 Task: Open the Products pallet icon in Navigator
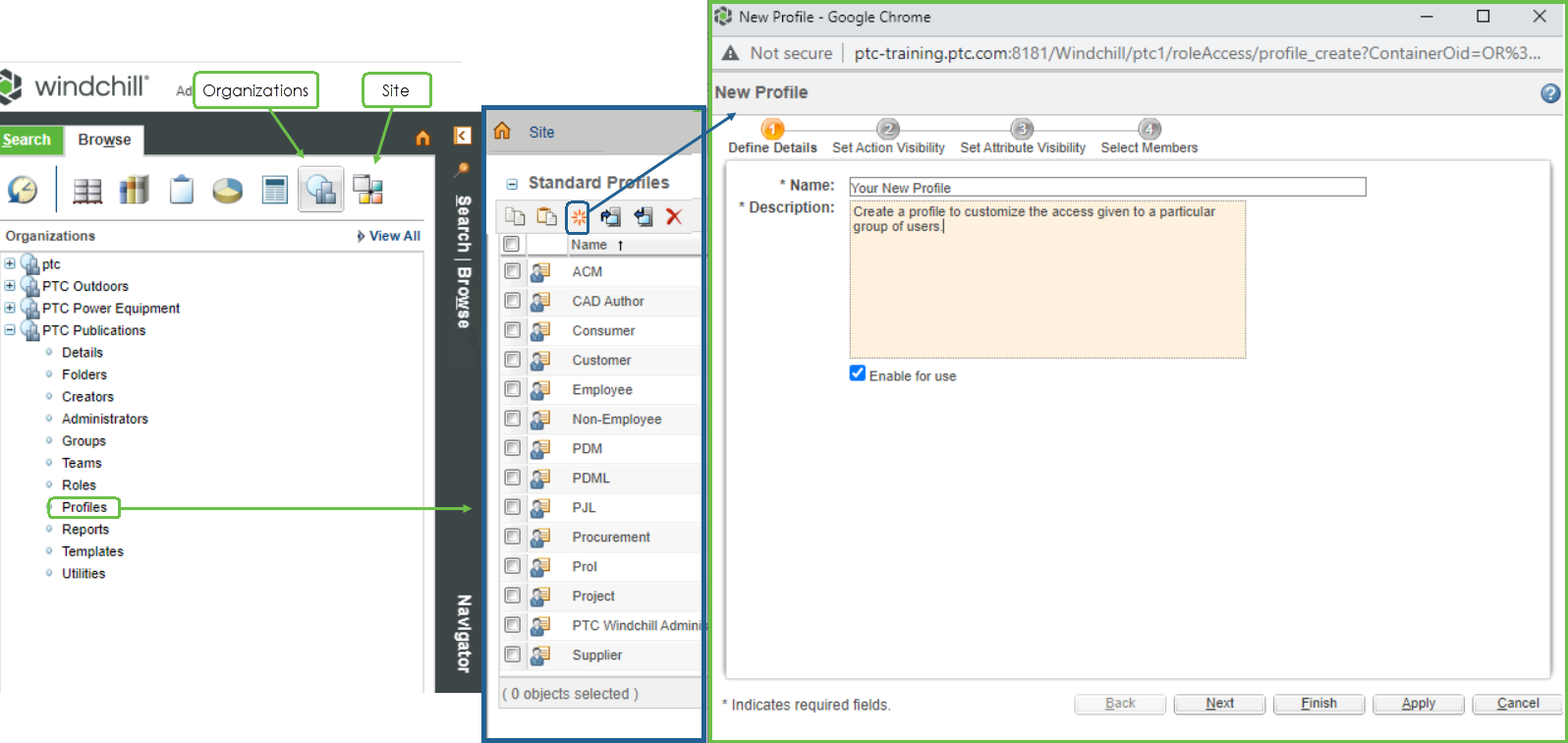coord(87,190)
